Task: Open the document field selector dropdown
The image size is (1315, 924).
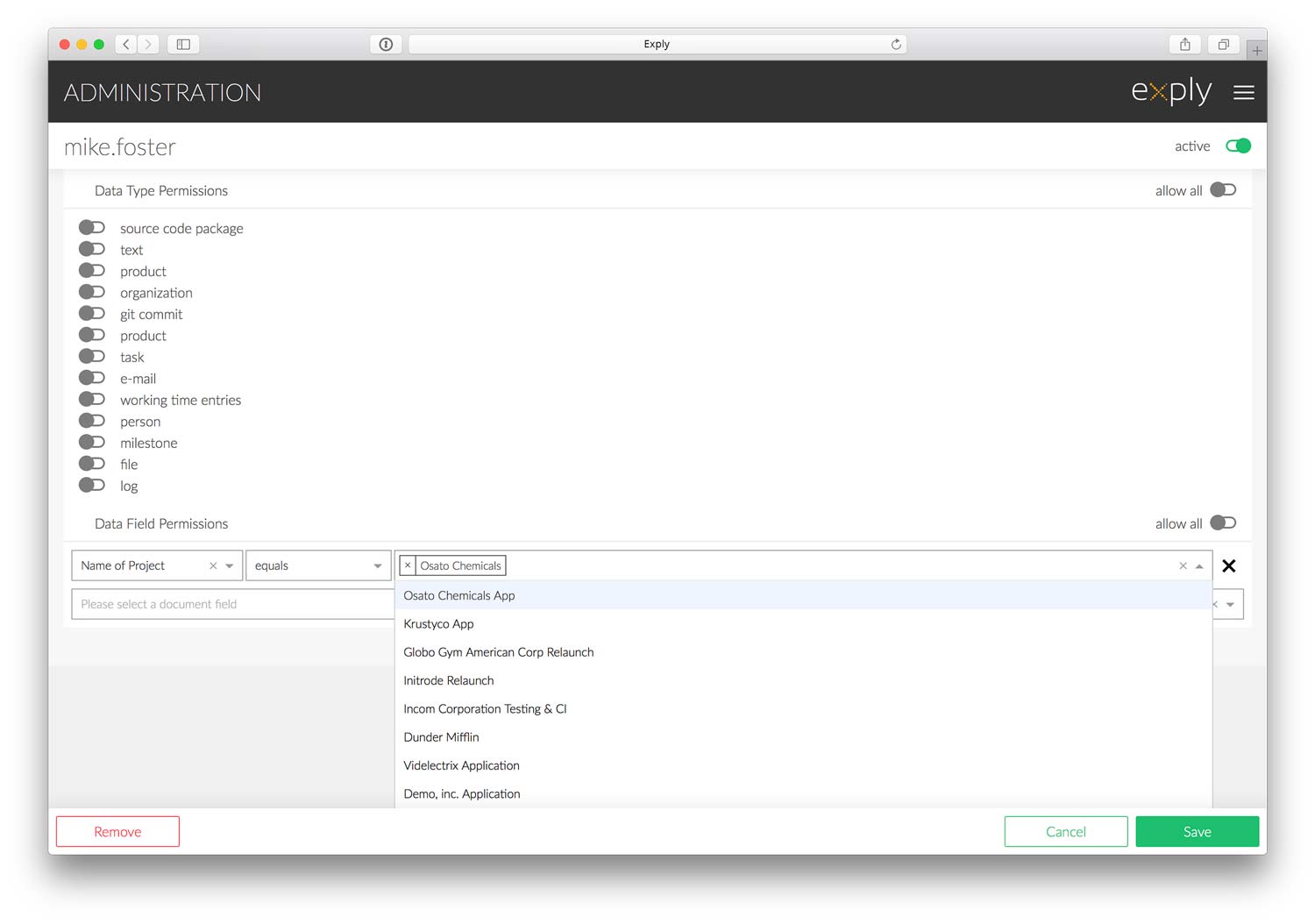Action: tap(232, 604)
